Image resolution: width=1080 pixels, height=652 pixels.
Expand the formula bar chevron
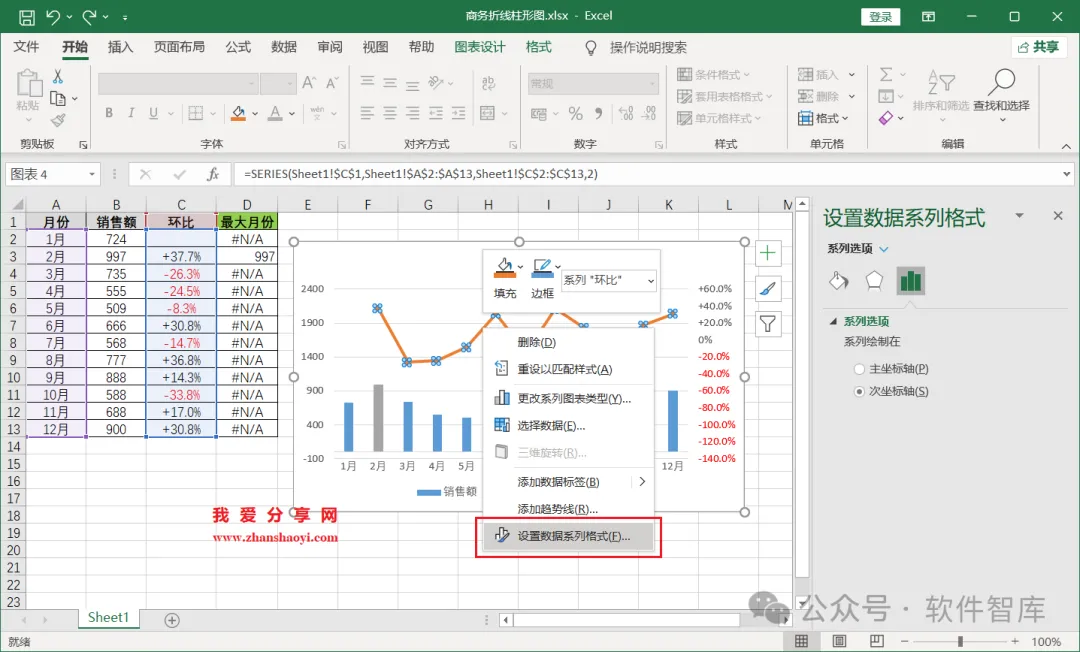[1066, 174]
